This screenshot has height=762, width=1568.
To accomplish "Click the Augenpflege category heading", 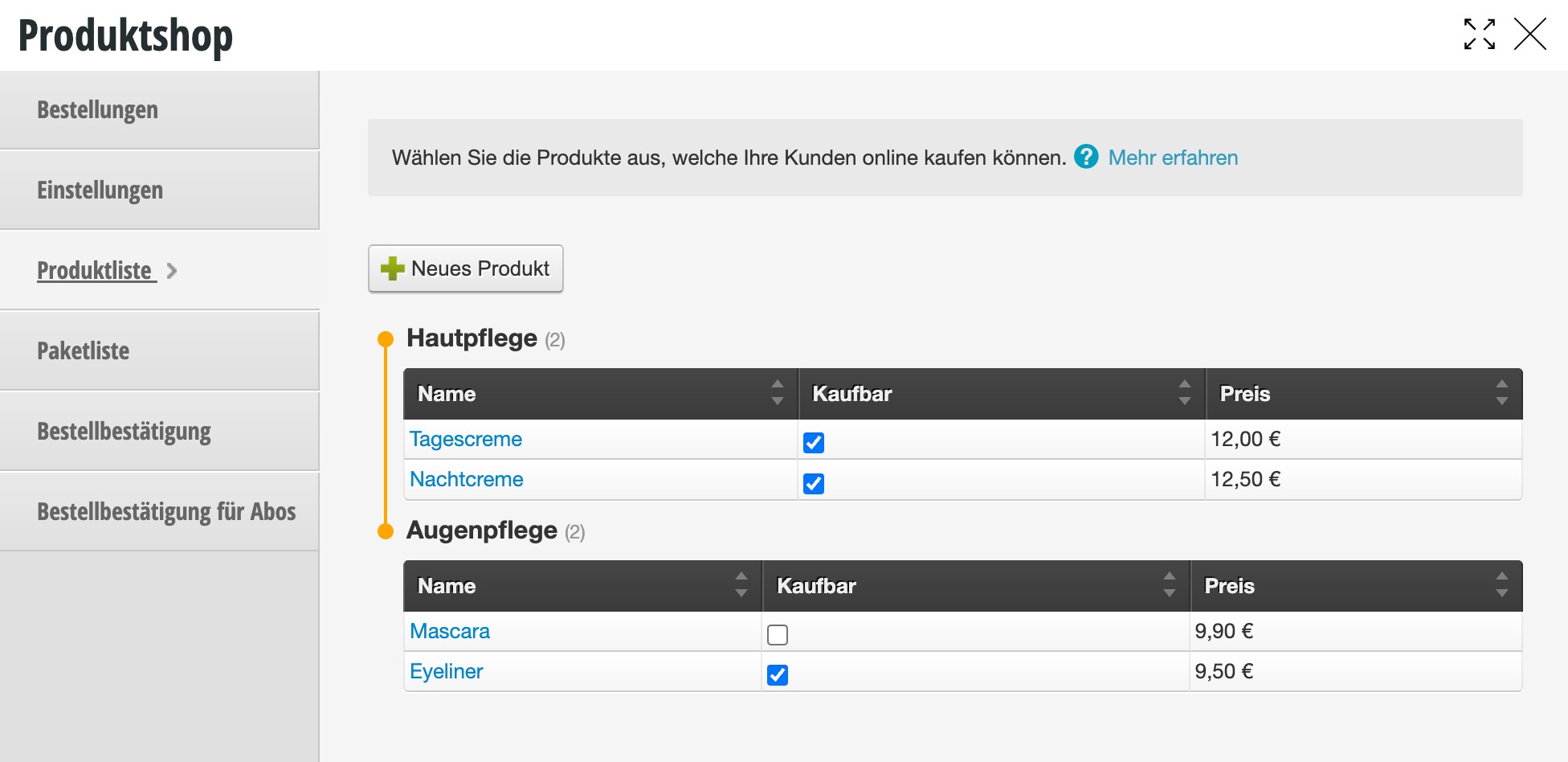I will point(482,531).
